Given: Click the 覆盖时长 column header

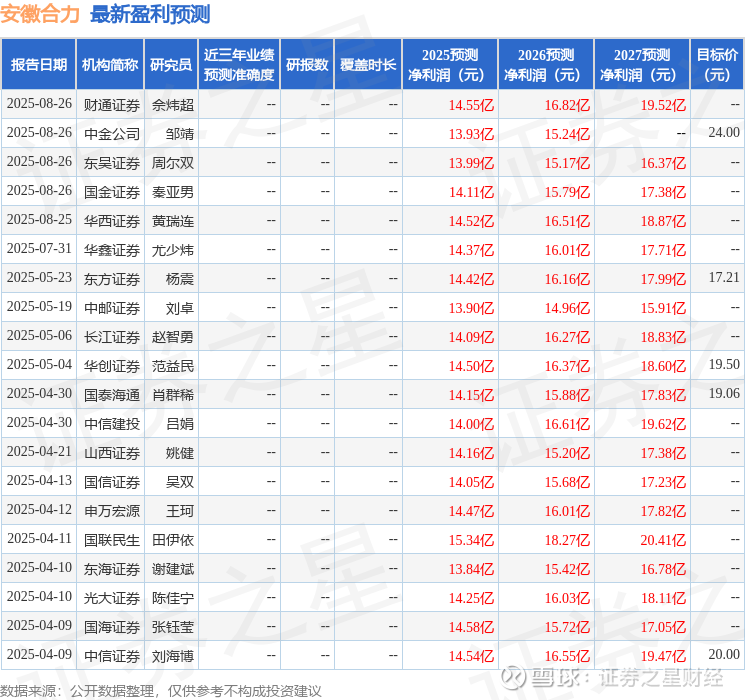Looking at the screenshot, I should click(368, 65).
